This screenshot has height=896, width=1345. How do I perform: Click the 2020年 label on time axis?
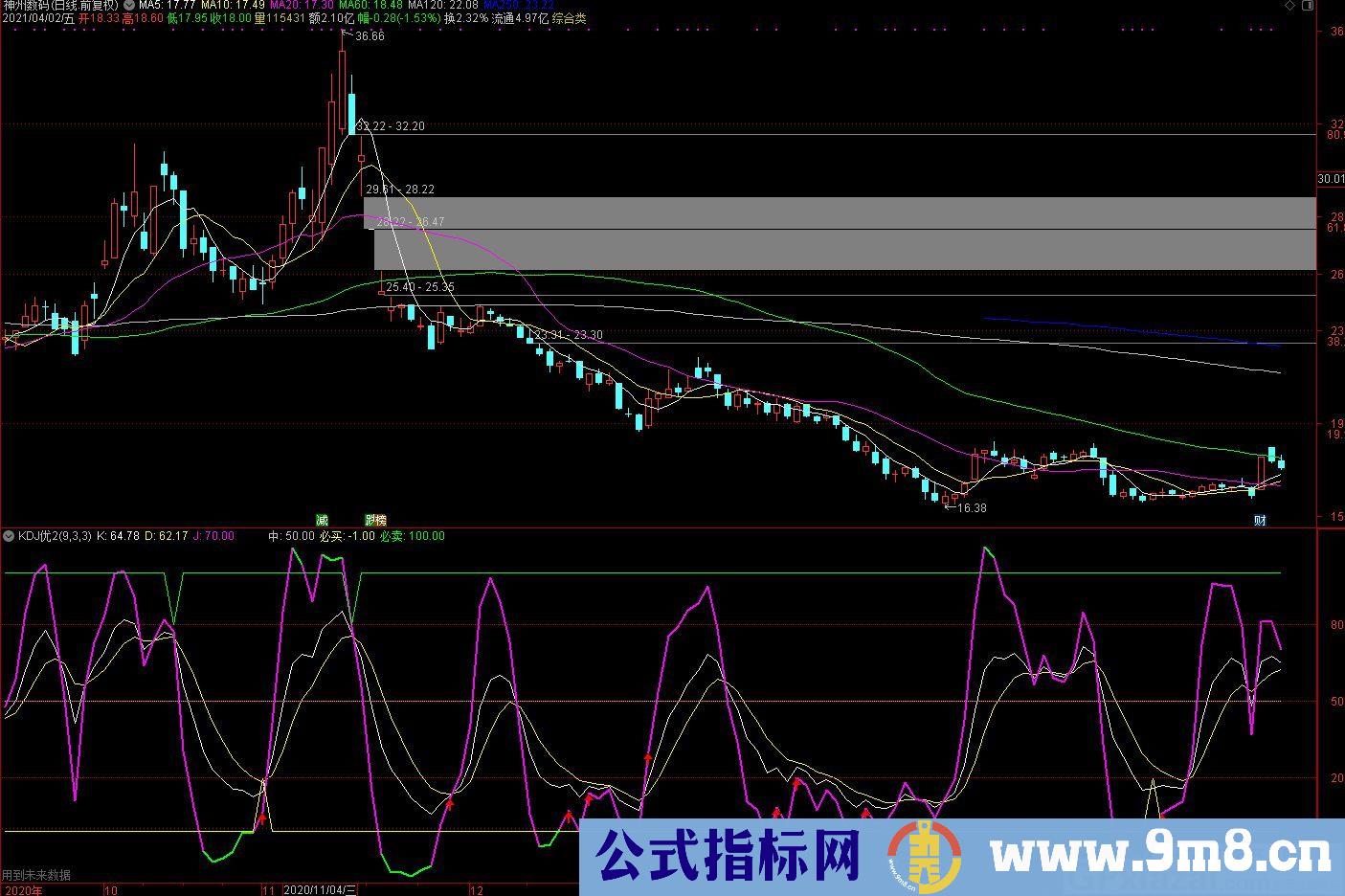point(23,890)
